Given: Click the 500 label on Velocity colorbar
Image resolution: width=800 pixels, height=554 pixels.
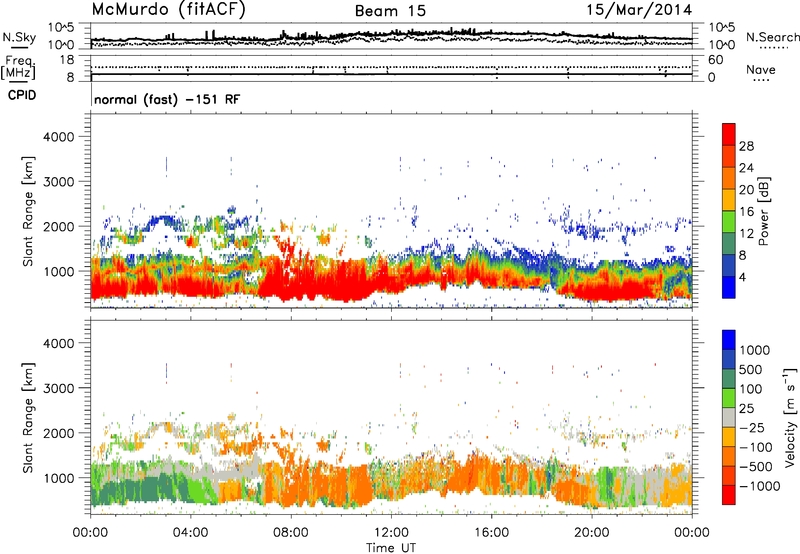Looking at the screenshot, I should (753, 369).
